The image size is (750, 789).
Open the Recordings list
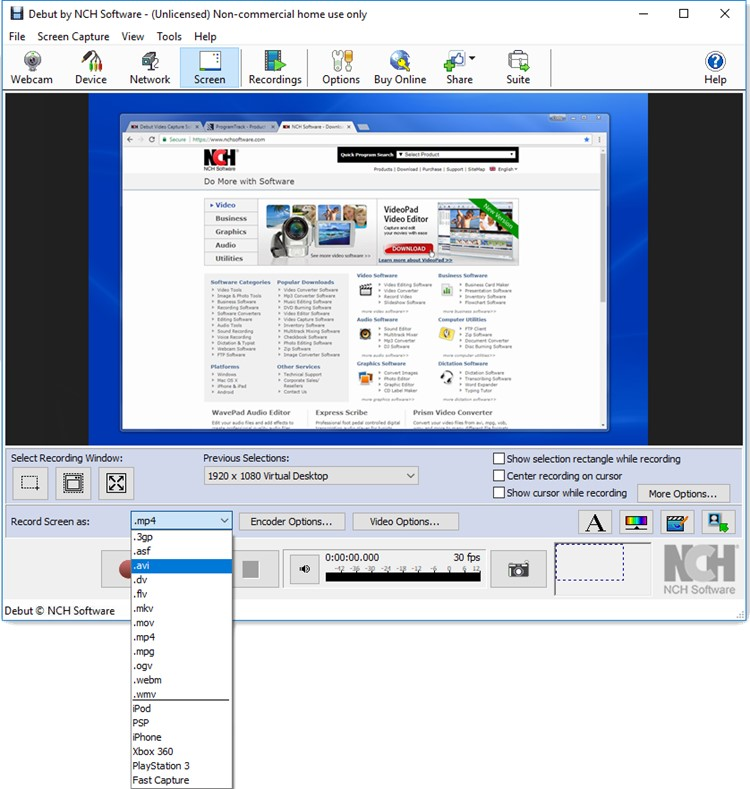tap(275, 68)
